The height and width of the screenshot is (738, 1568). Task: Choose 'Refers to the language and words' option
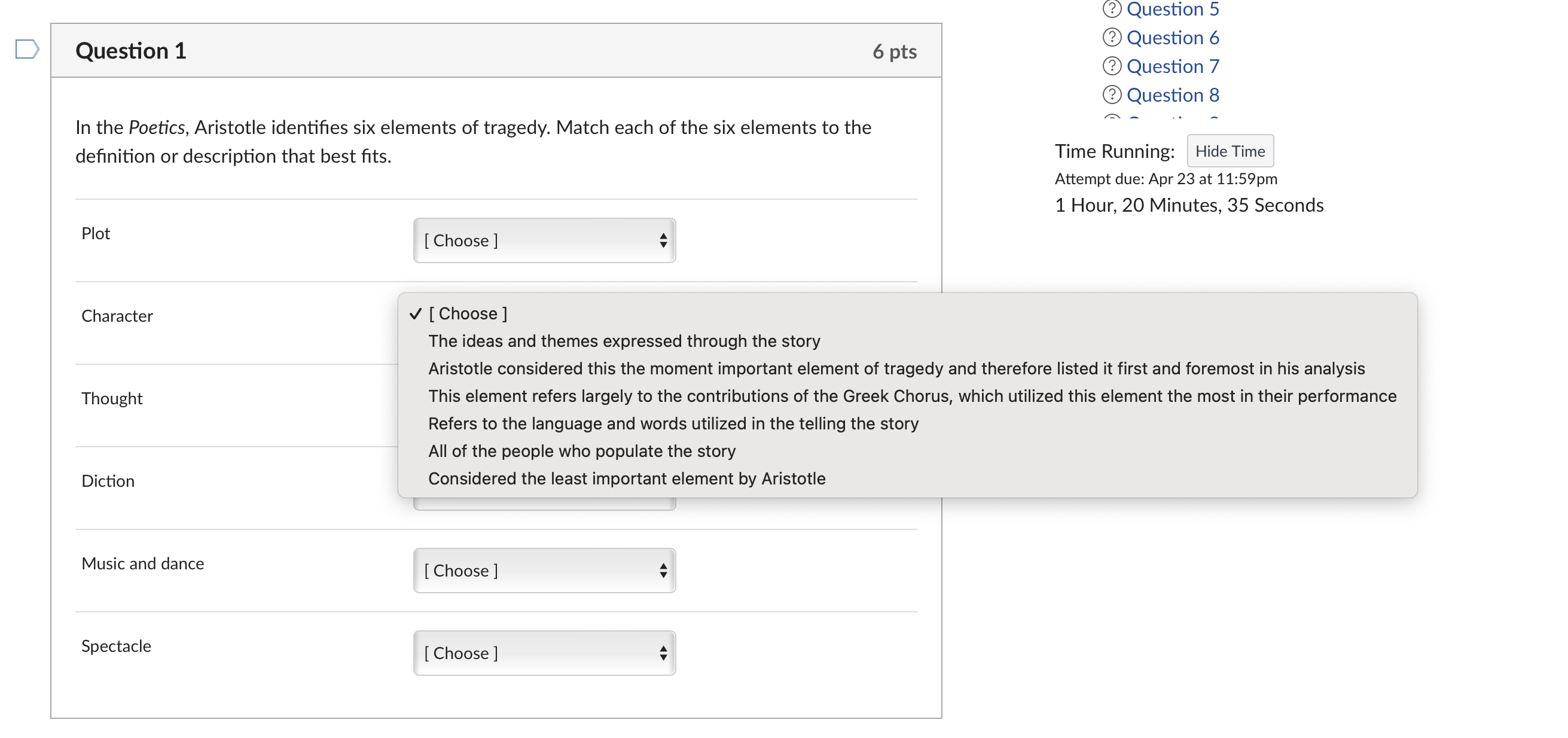[673, 424]
